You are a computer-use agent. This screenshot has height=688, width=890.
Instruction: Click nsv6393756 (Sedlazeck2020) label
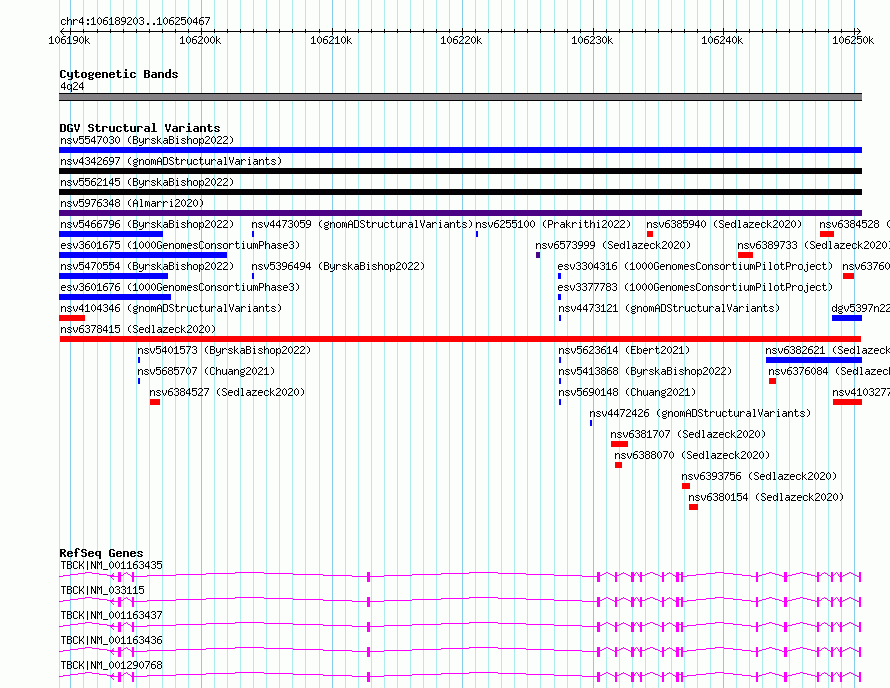759,476
